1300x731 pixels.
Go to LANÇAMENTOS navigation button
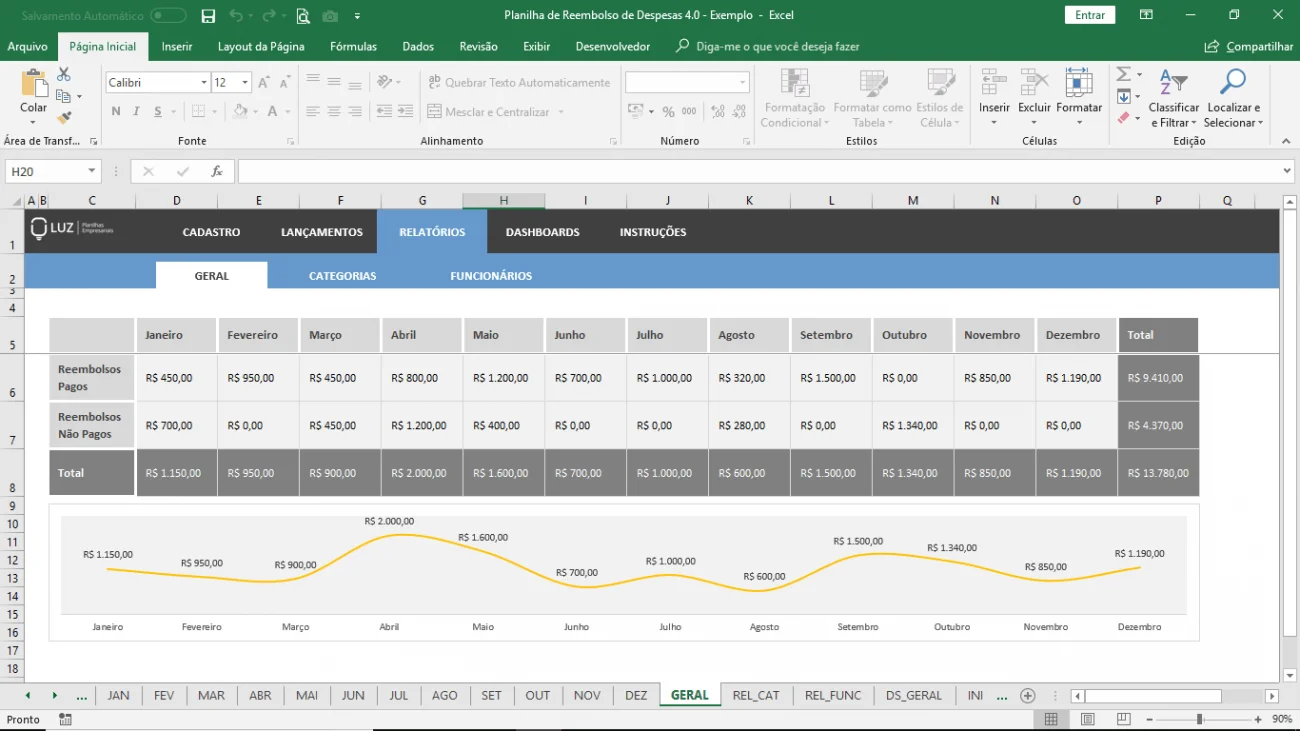coord(322,232)
